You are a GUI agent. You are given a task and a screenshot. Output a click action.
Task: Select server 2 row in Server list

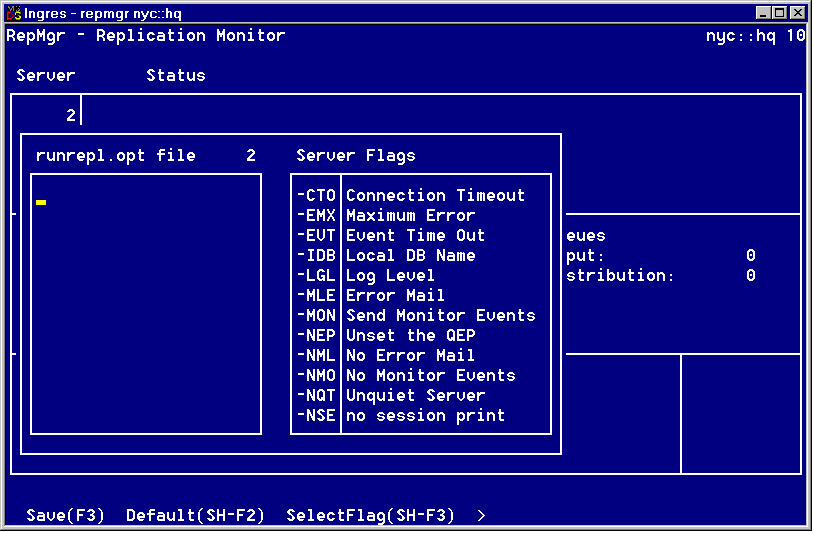[x=71, y=116]
